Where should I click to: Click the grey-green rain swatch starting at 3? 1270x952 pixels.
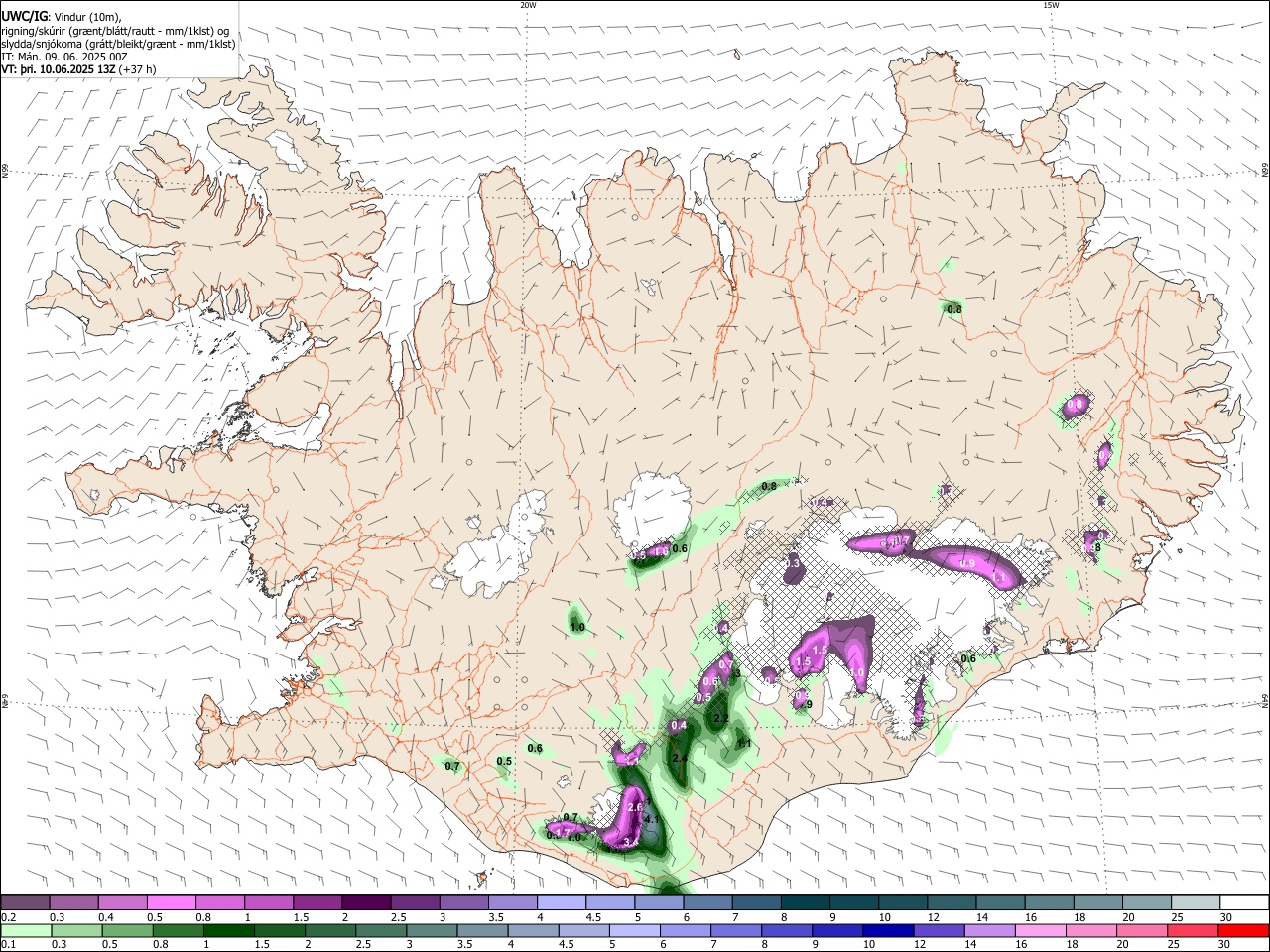[433, 930]
